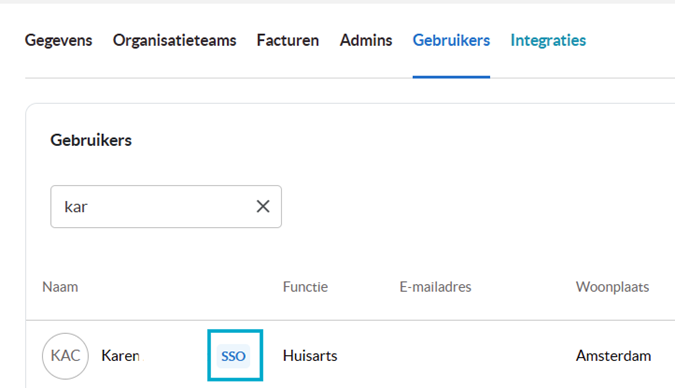Sort by the Functie column header
The height and width of the screenshot is (388, 675).
point(305,287)
